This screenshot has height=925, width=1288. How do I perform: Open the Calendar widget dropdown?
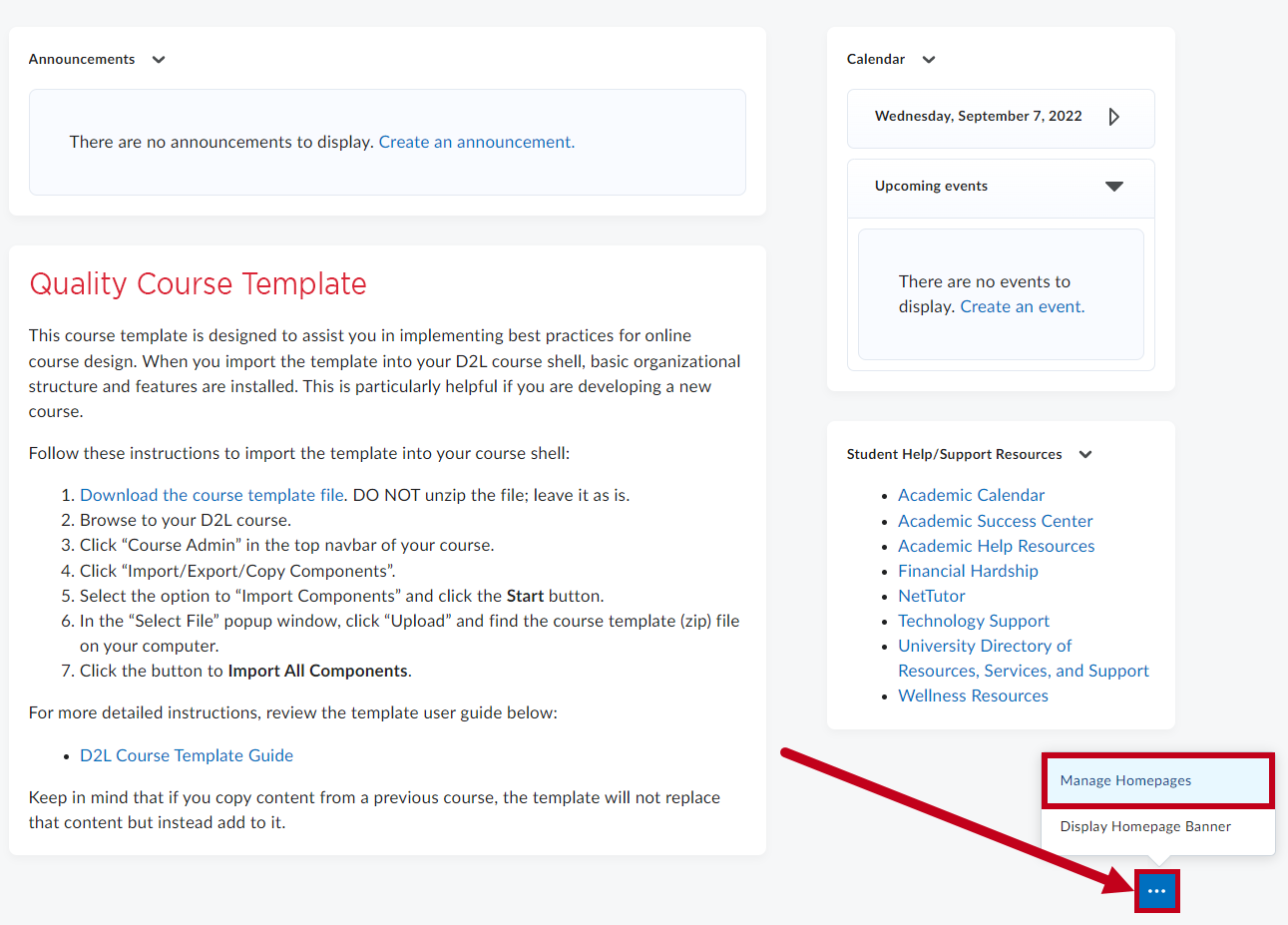coord(928,59)
